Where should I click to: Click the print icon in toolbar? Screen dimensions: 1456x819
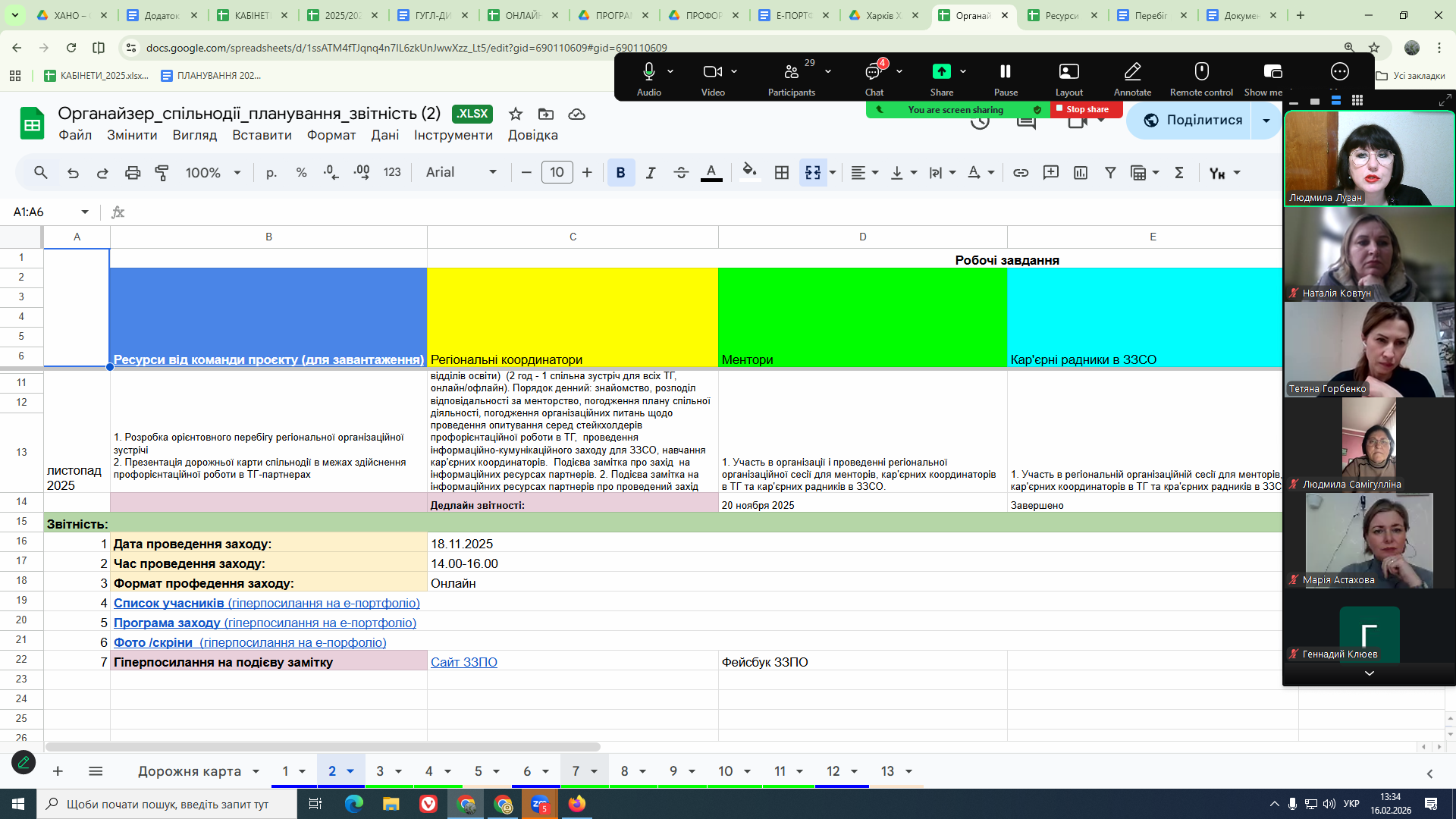tap(133, 173)
